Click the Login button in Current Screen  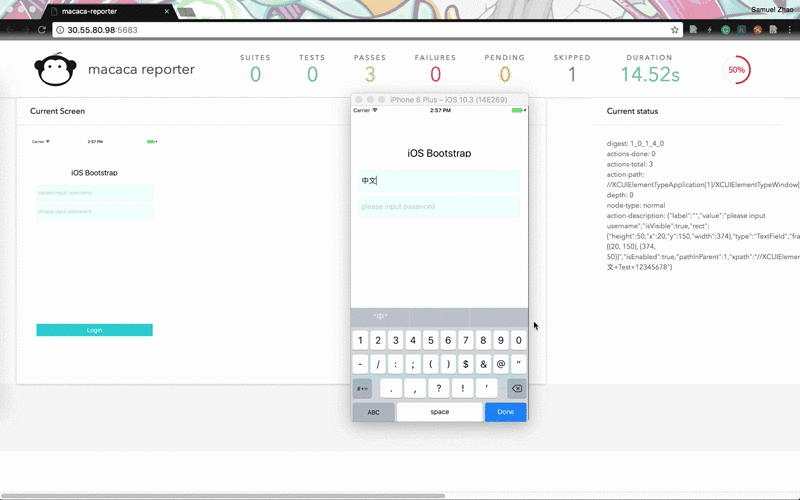pos(94,330)
